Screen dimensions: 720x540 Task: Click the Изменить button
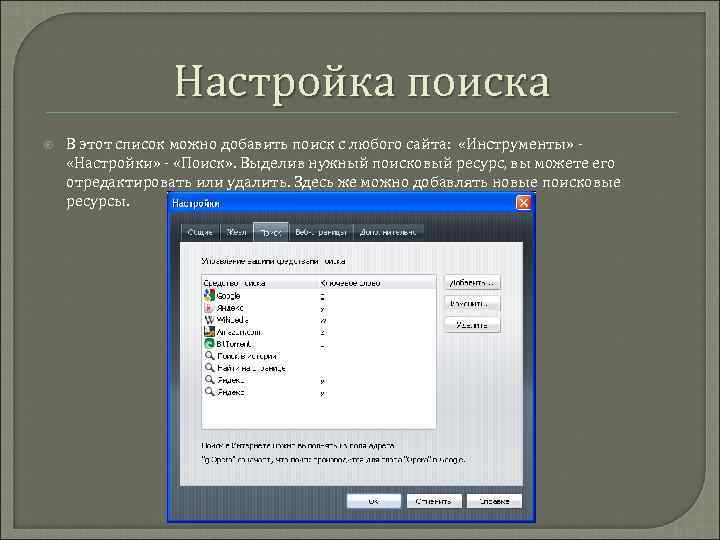[x=472, y=304]
